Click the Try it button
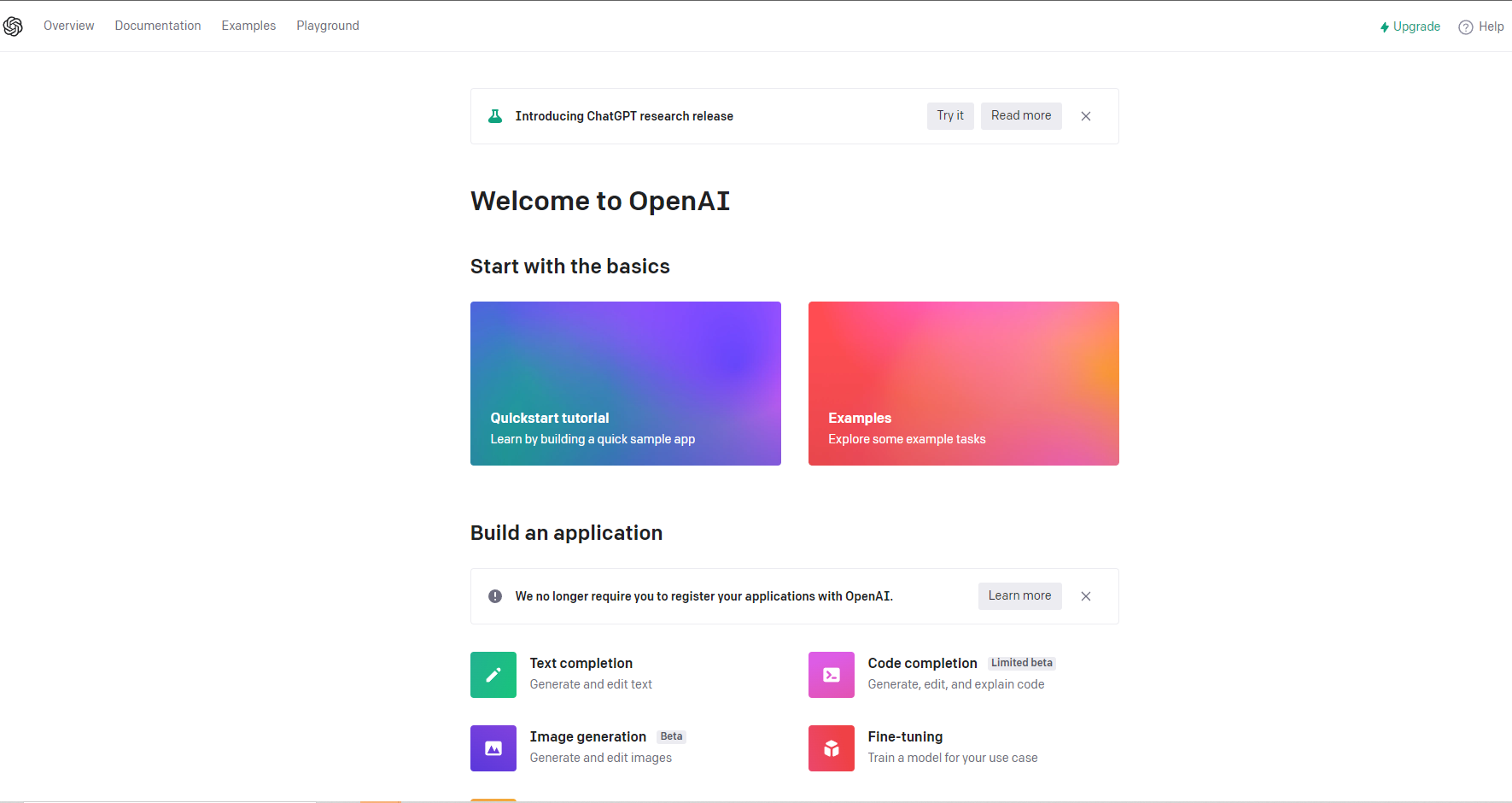Image resolution: width=1512 pixels, height=803 pixels. (950, 116)
